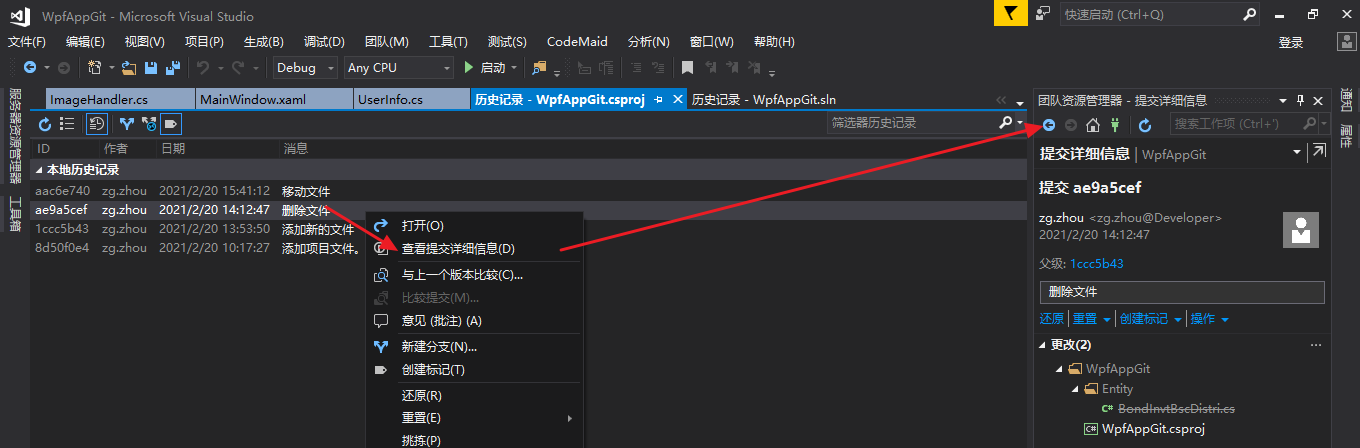The height and width of the screenshot is (448, 1360).
Task: Click Back arrow in Team Explorer
Action: 1049,124
